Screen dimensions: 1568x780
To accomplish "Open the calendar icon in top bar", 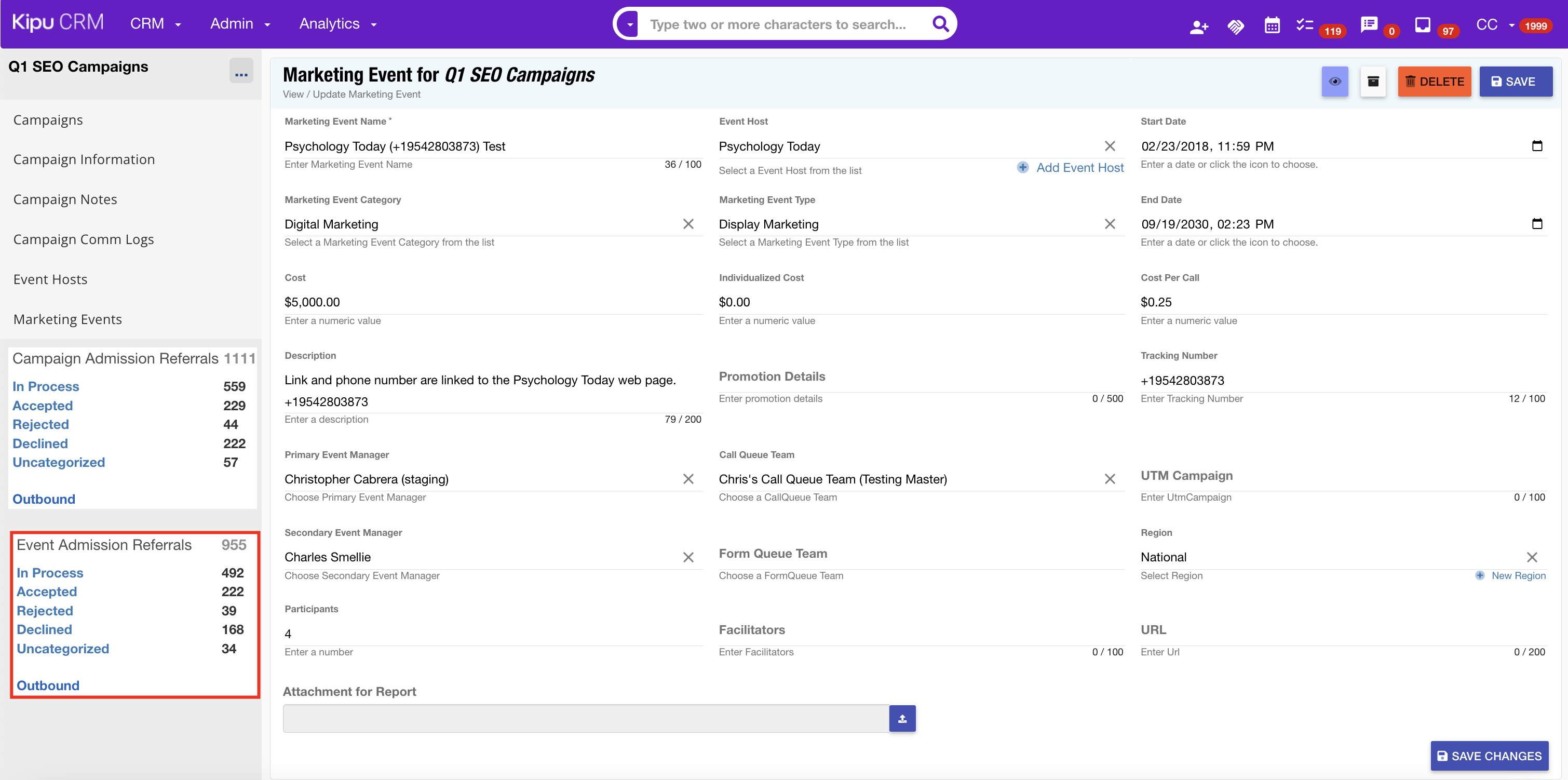I will click(1272, 25).
